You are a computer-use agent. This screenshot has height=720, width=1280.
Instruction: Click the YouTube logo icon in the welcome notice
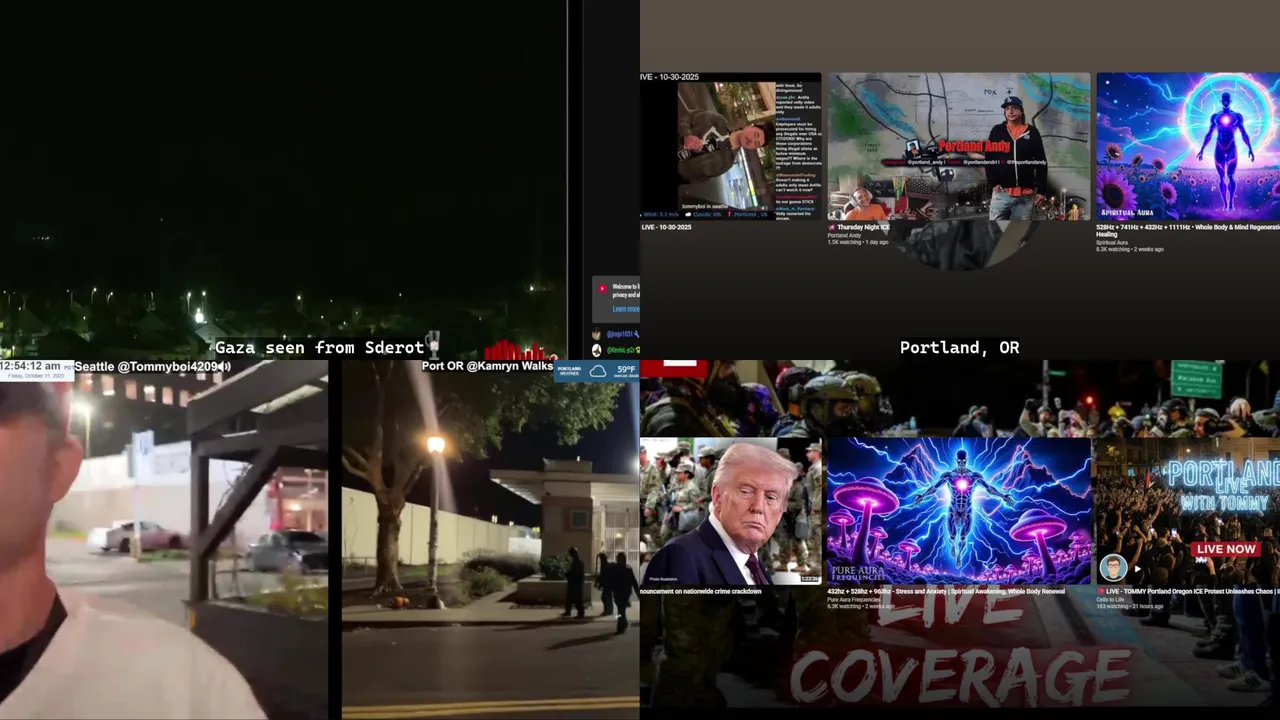[x=602, y=288]
